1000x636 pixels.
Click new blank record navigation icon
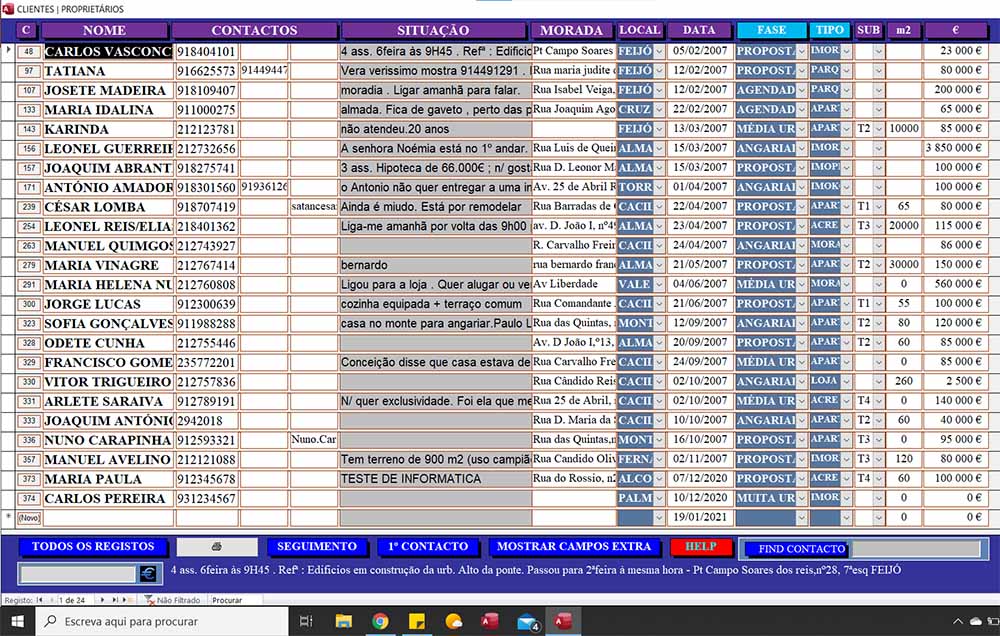tap(126, 600)
